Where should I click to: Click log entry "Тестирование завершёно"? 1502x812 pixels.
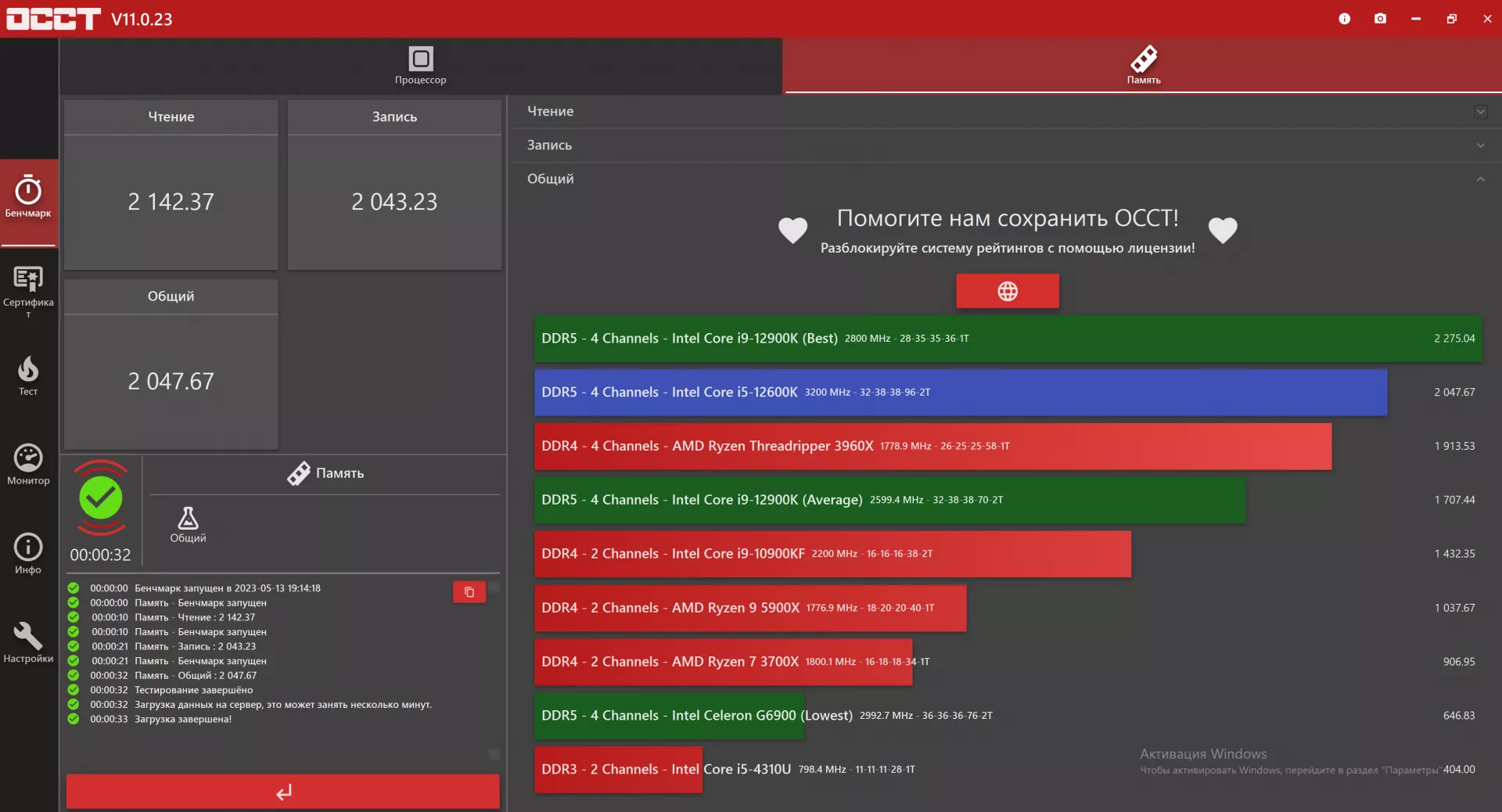coord(194,690)
